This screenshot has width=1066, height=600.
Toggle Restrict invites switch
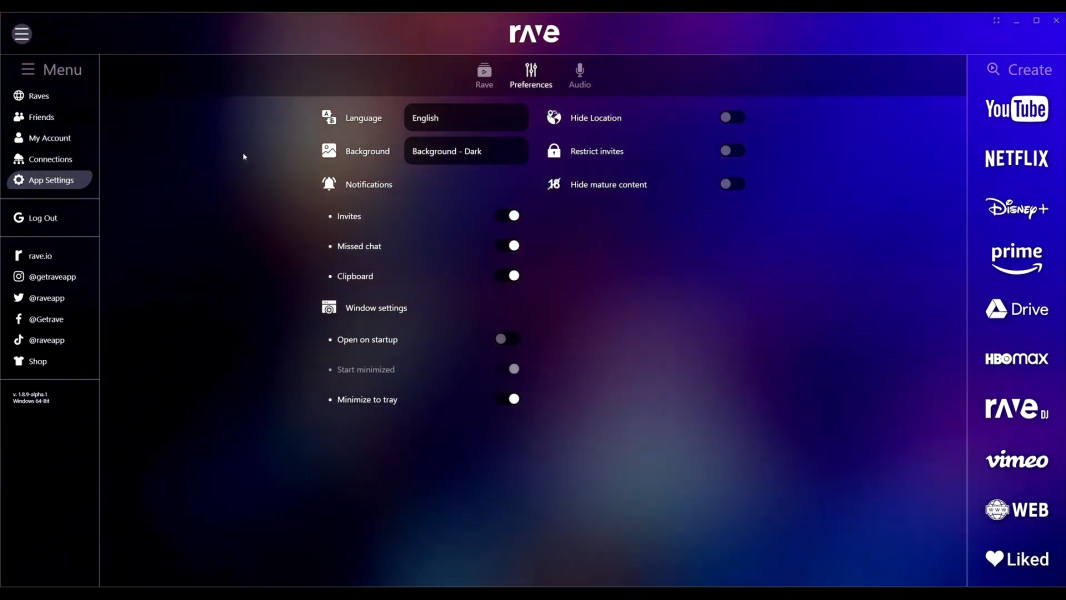click(x=732, y=151)
